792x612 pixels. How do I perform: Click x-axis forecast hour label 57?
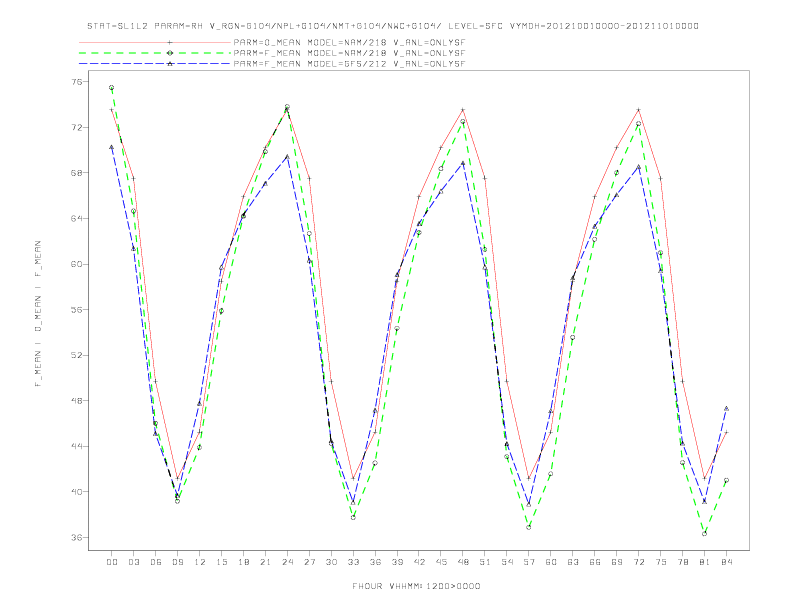(529, 562)
